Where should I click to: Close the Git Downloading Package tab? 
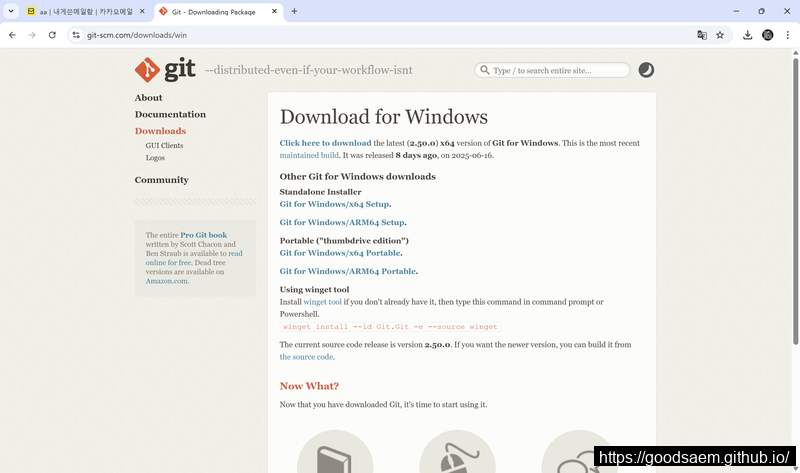(274, 11)
